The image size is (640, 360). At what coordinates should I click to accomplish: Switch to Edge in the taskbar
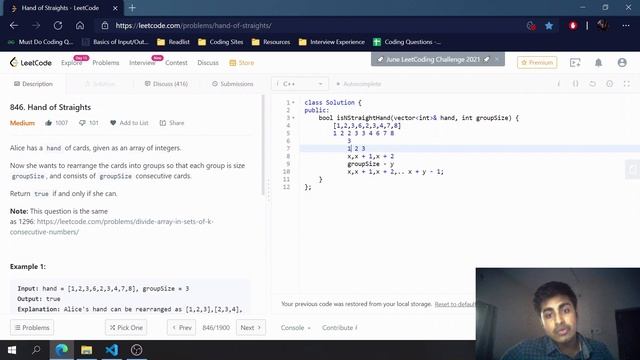[x=62, y=350]
